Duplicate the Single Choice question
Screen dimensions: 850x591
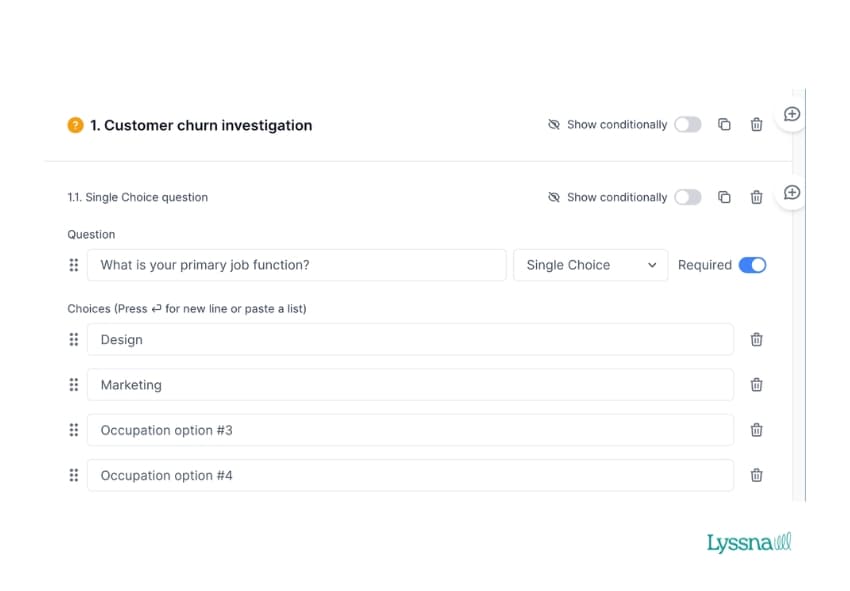click(724, 197)
